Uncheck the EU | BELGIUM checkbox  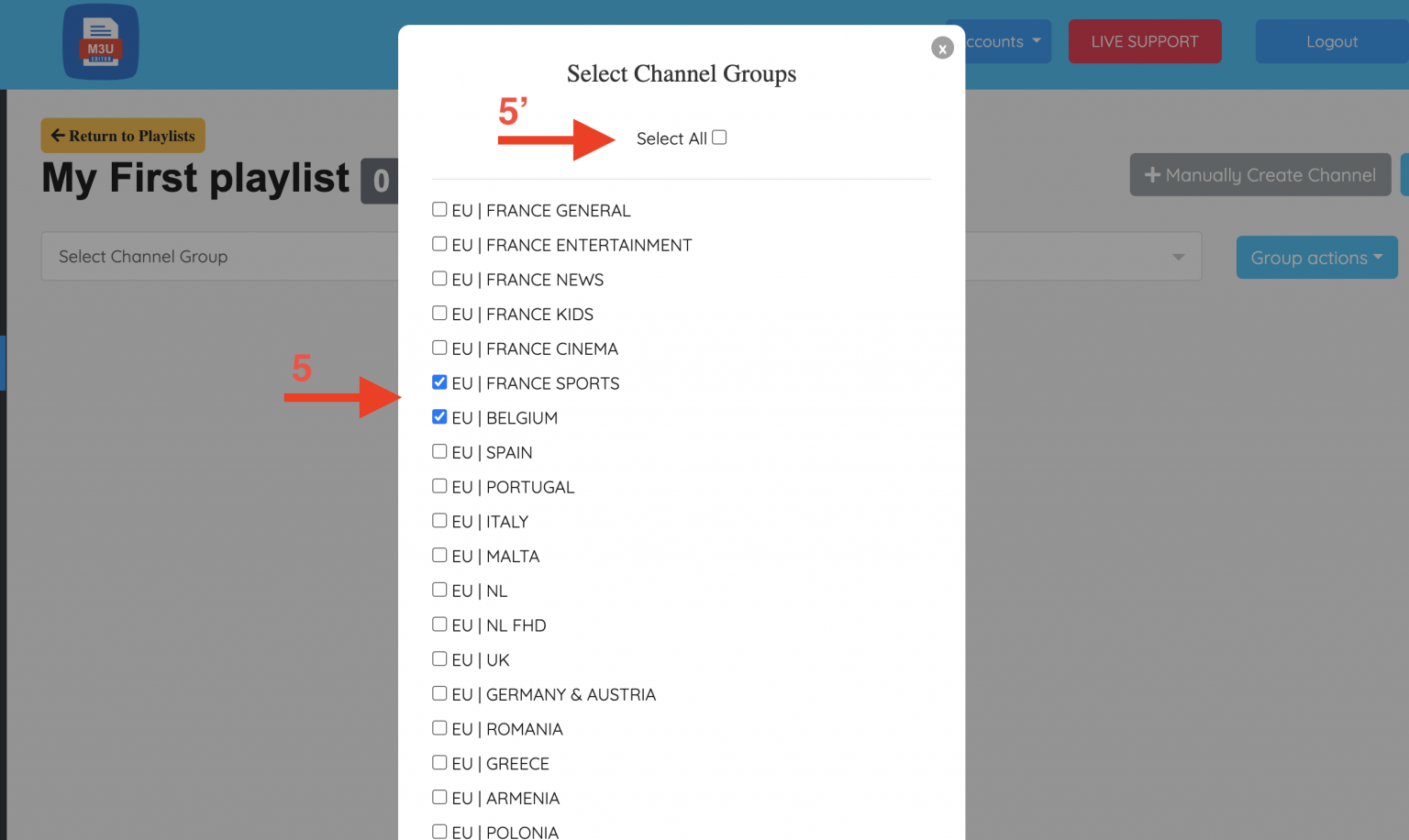[x=440, y=417]
